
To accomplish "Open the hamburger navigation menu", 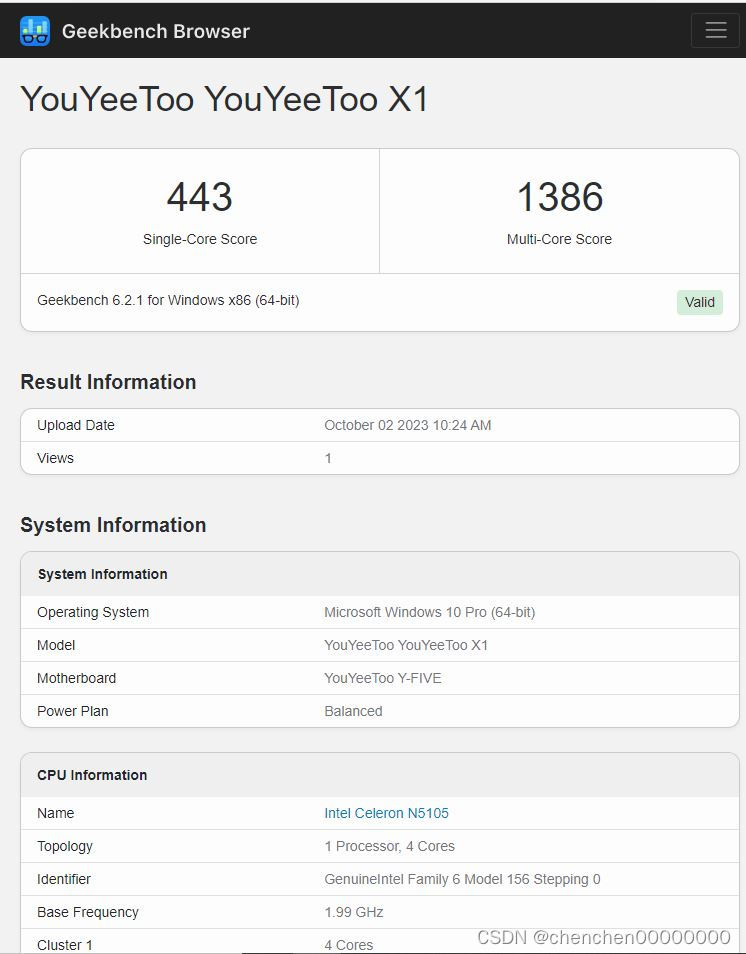I will pos(716,30).
